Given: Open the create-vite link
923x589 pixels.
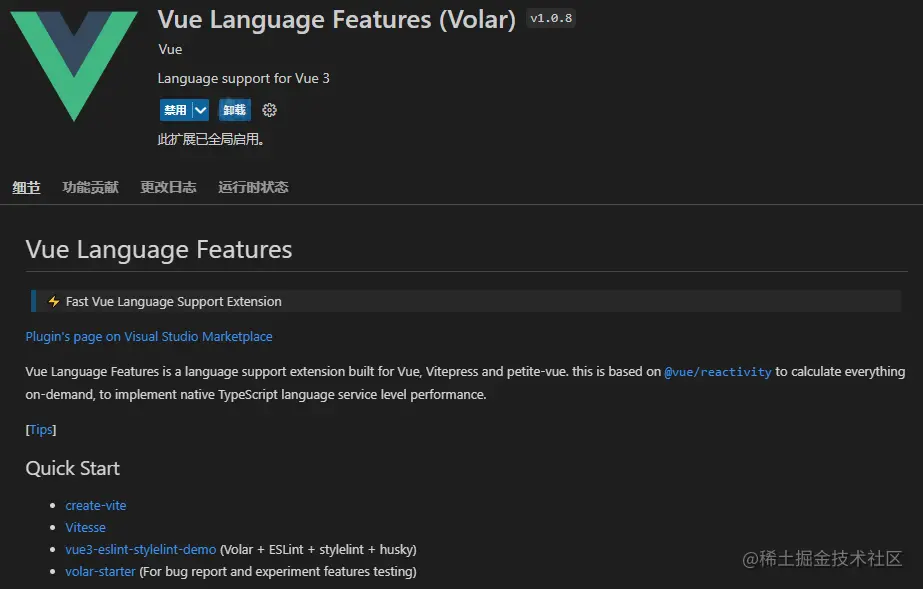Looking at the screenshot, I should pos(96,506).
